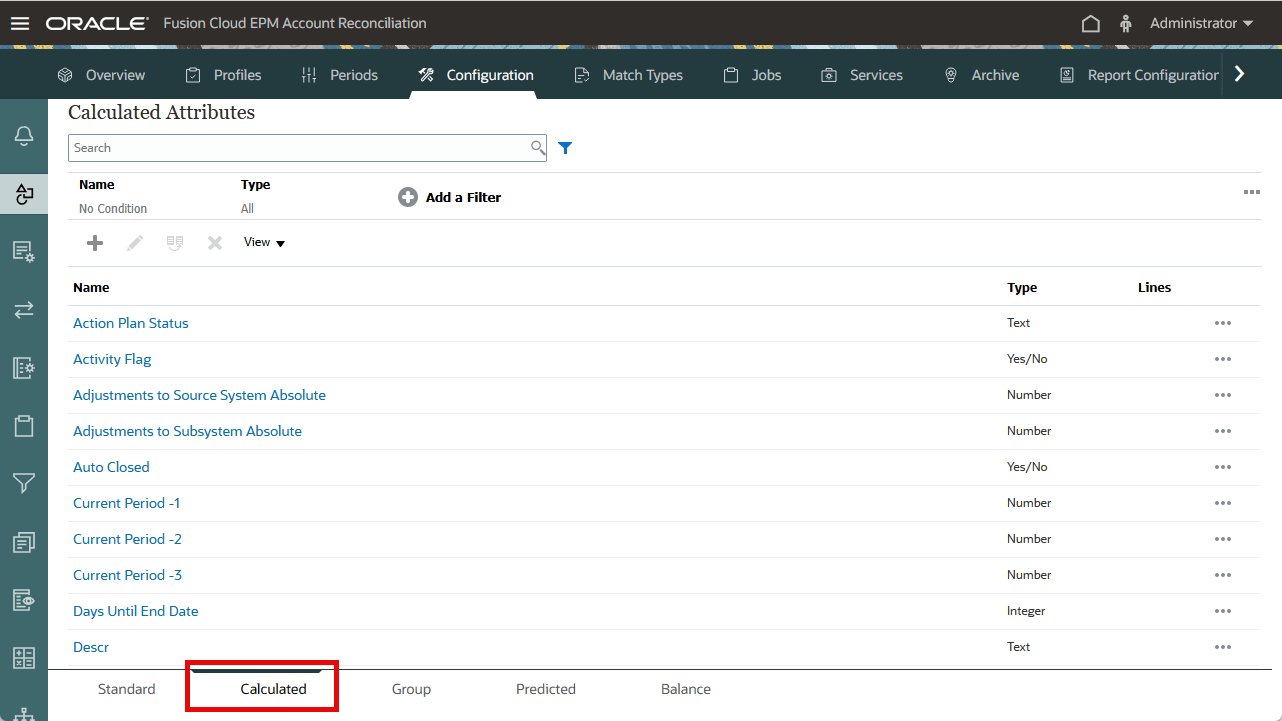Open Adjustments to Source System Absolute
Viewport: 1282px width, 721px height.
(199, 395)
